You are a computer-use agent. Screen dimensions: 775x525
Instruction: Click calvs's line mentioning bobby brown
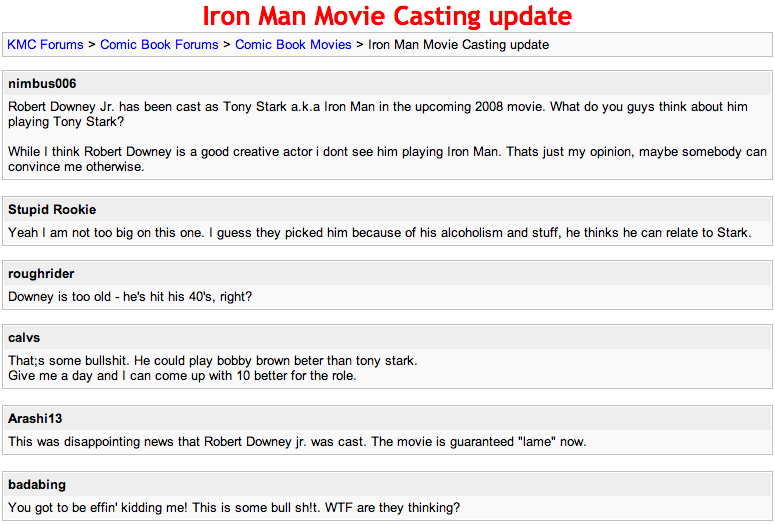pyautogui.click(x=213, y=361)
